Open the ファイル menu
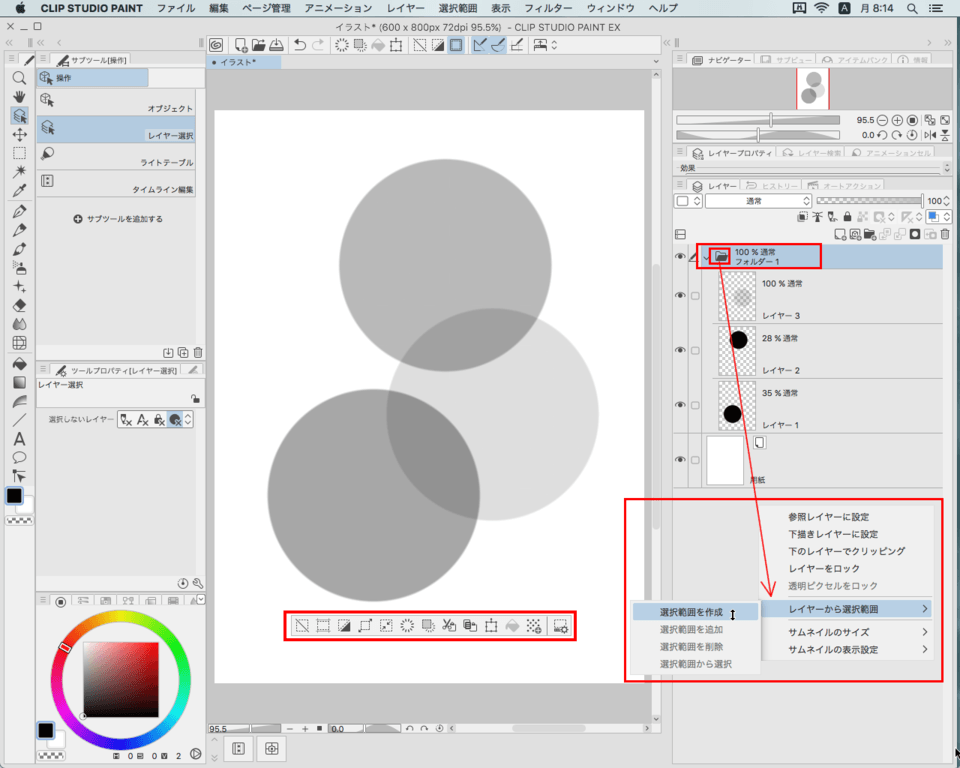Image resolution: width=960 pixels, height=768 pixels. coord(176,9)
